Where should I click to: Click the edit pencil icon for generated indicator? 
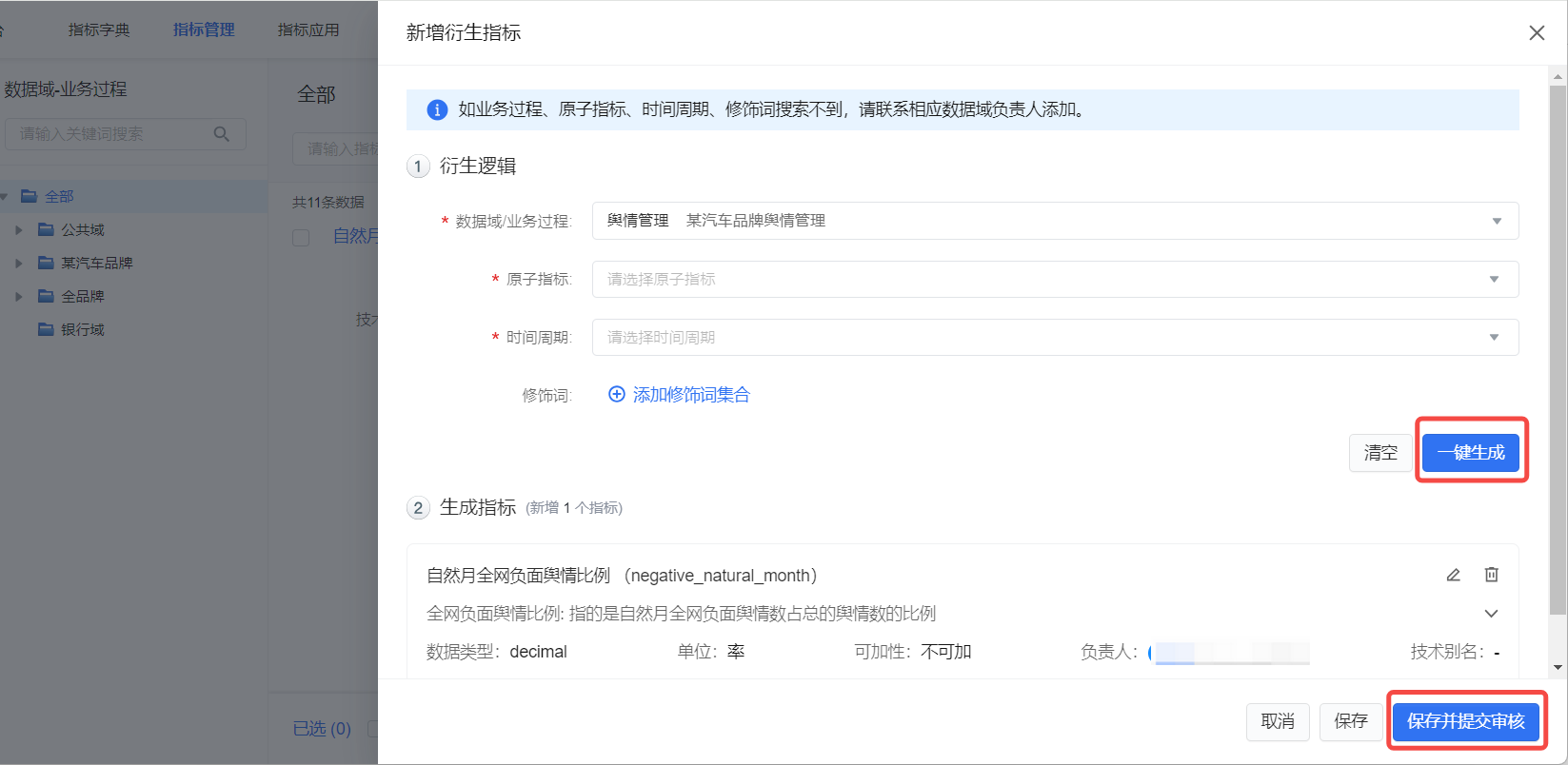1453,575
